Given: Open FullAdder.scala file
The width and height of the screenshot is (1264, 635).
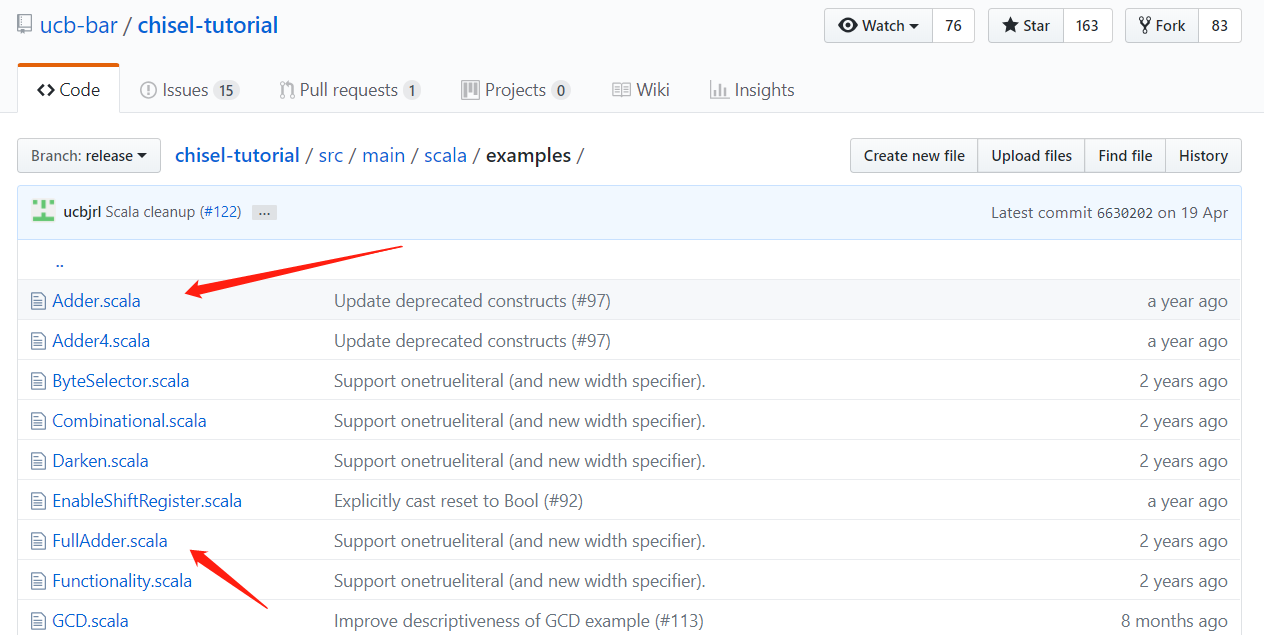Looking at the screenshot, I should click(x=110, y=541).
